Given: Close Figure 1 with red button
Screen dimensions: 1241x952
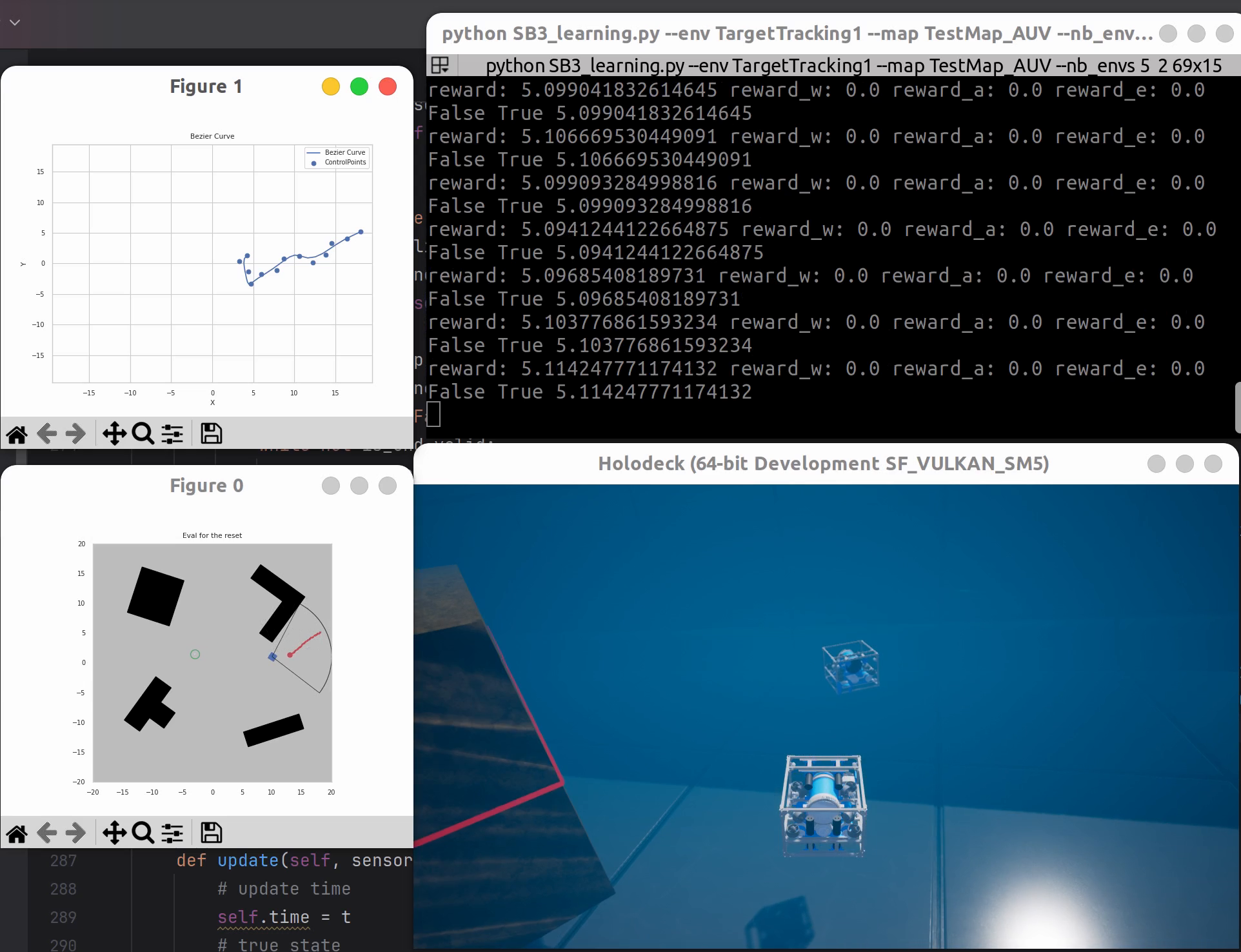Looking at the screenshot, I should point(388,86).
